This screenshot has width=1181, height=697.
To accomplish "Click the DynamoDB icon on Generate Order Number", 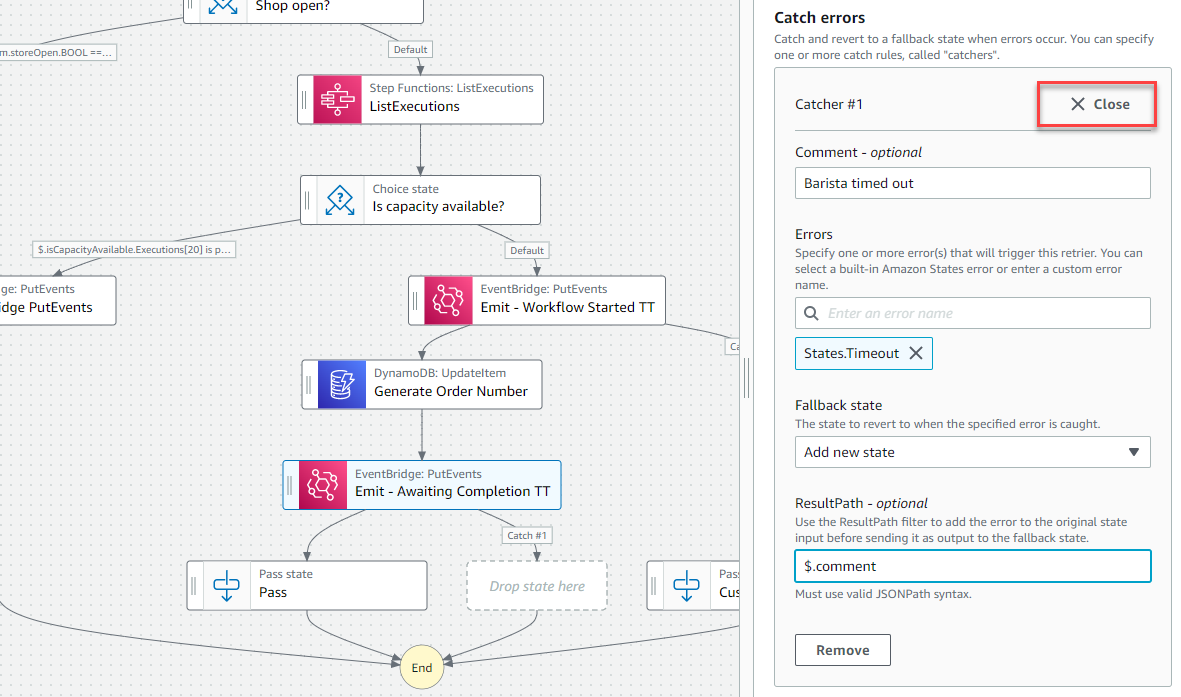I will (x=342, y=384).
